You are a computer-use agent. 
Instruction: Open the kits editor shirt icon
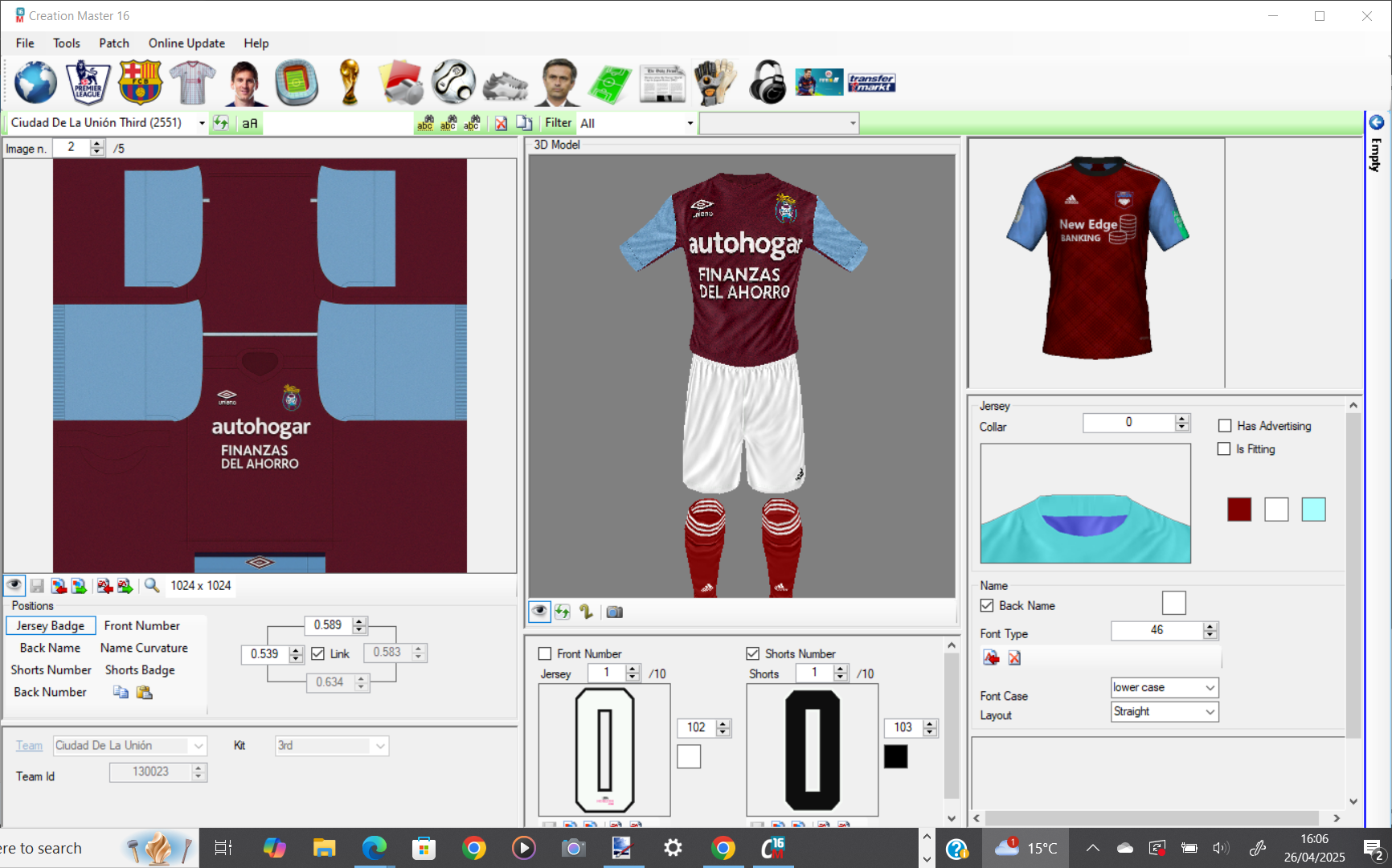192,82
